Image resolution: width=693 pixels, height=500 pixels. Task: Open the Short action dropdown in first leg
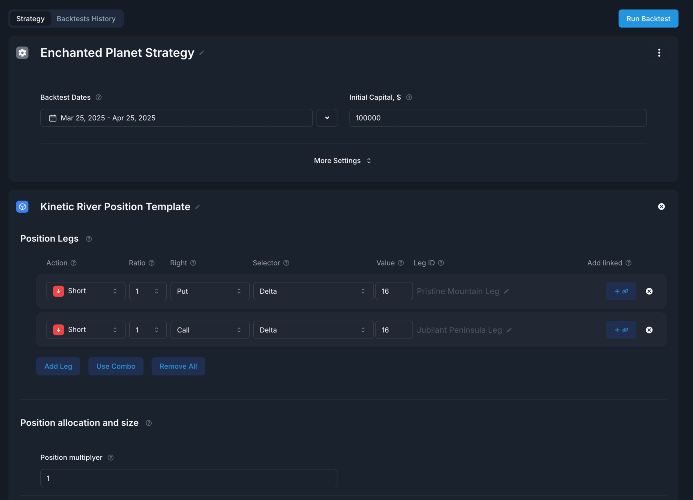click(x=86, y=291)
